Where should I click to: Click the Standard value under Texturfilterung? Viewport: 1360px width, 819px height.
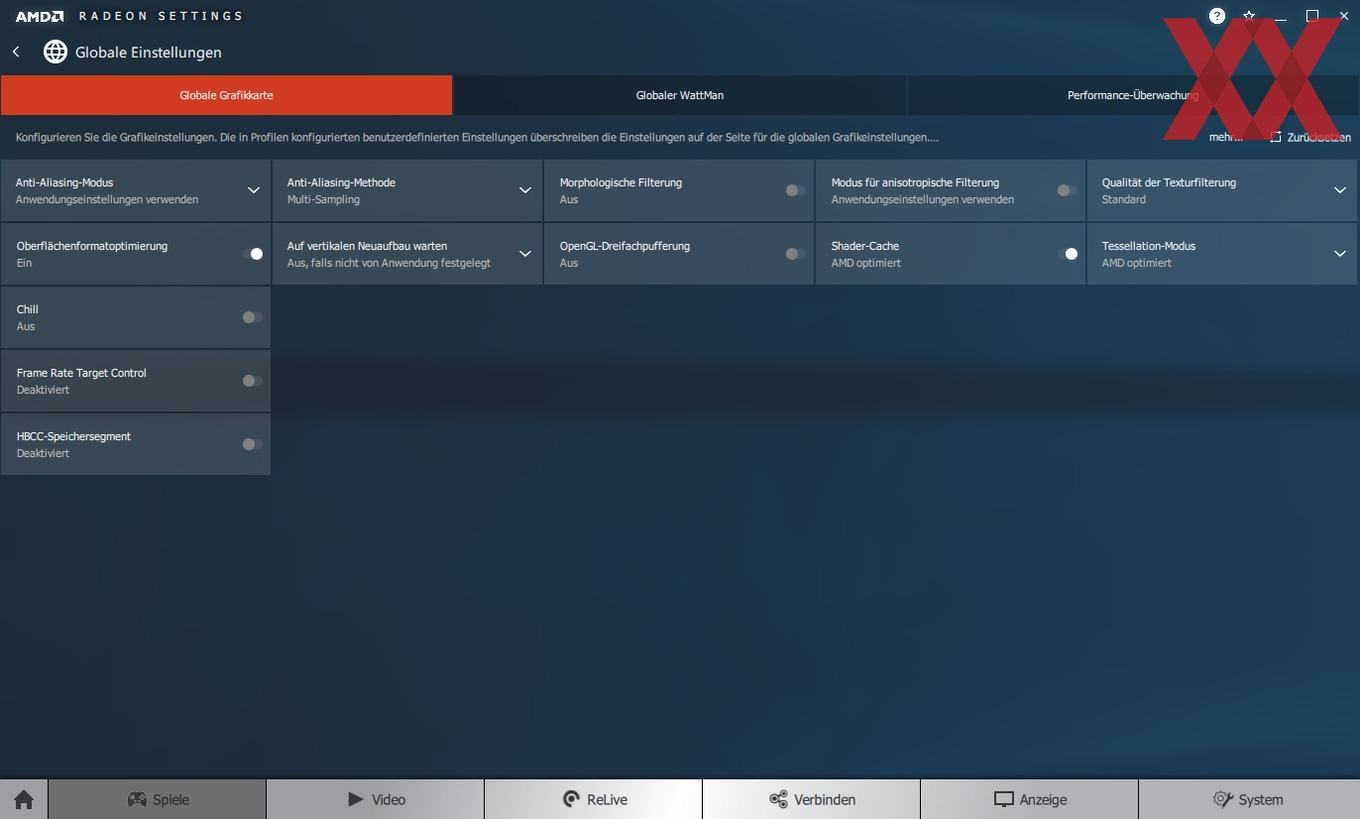click(1124, 200)
